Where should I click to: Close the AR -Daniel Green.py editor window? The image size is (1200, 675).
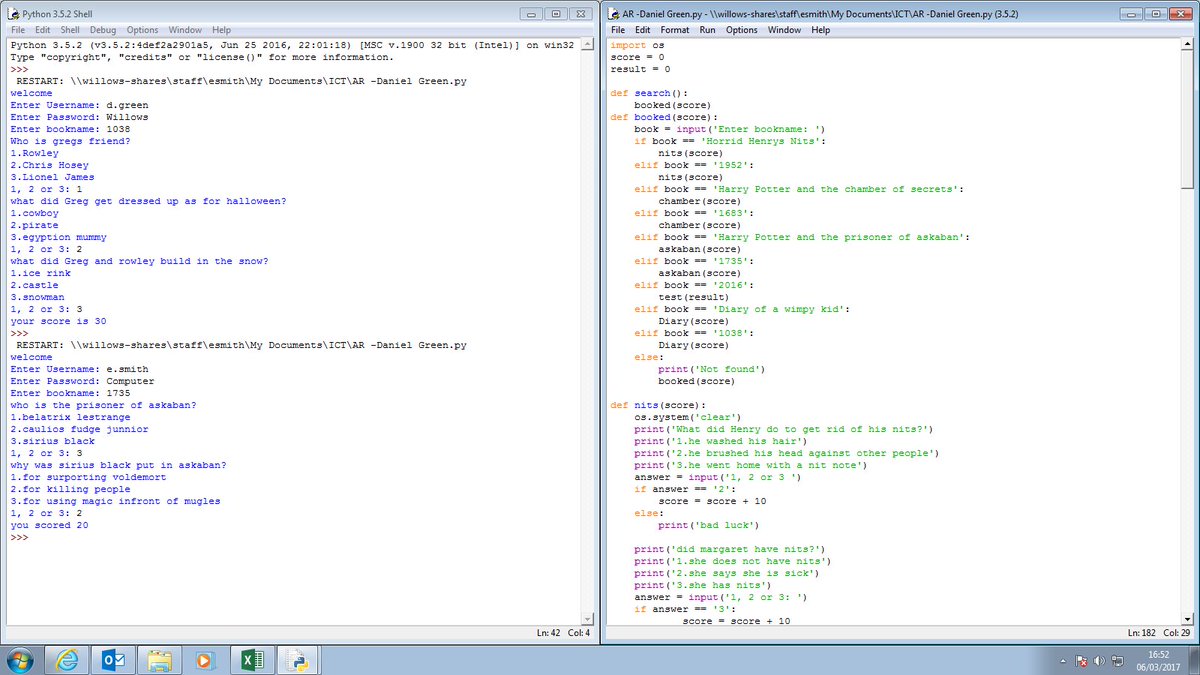point(1181,14)
